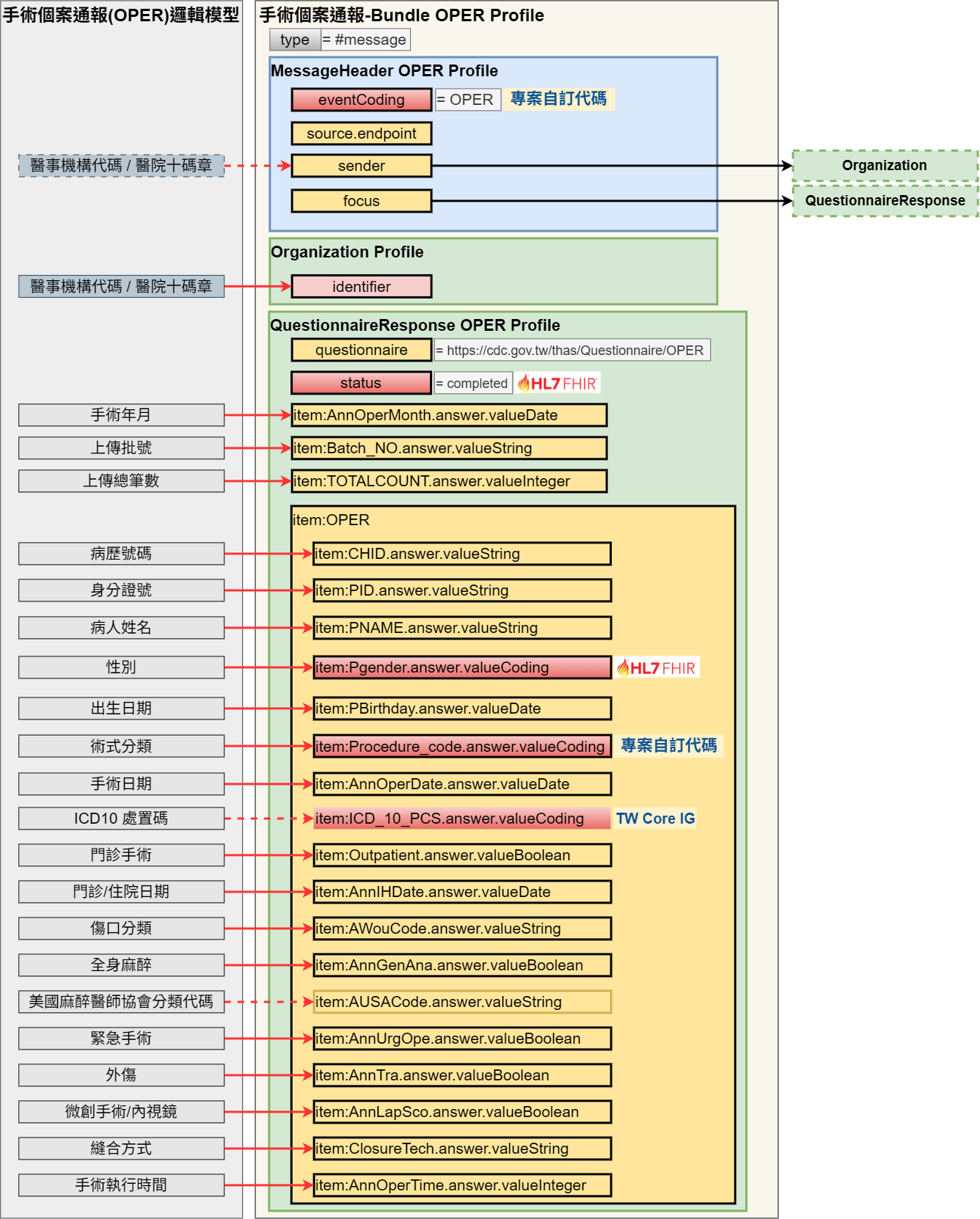Click the 上傳批號 logical model box
980x1219 pixels.
pos(122,448)
